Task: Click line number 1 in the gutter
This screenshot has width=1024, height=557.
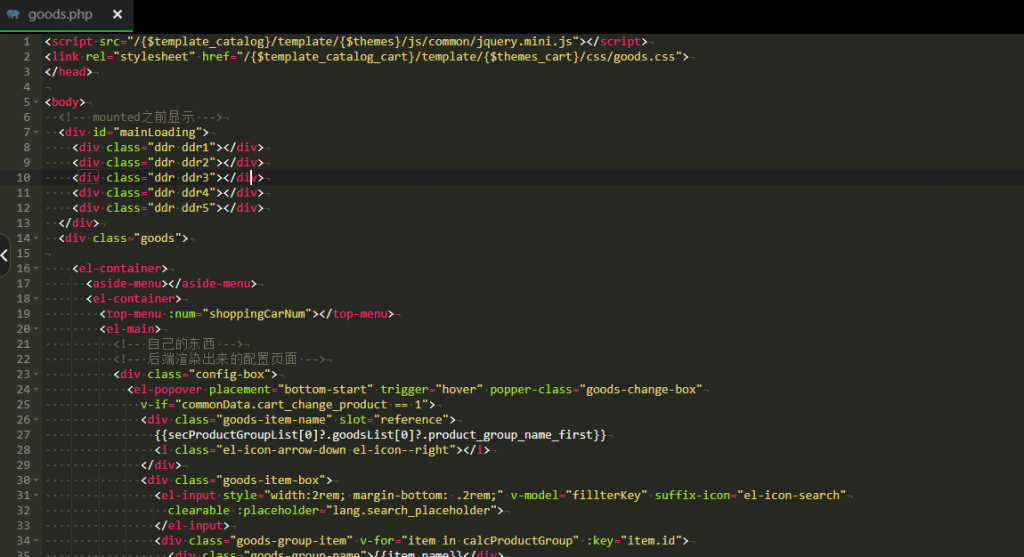Action: [26, 42]
